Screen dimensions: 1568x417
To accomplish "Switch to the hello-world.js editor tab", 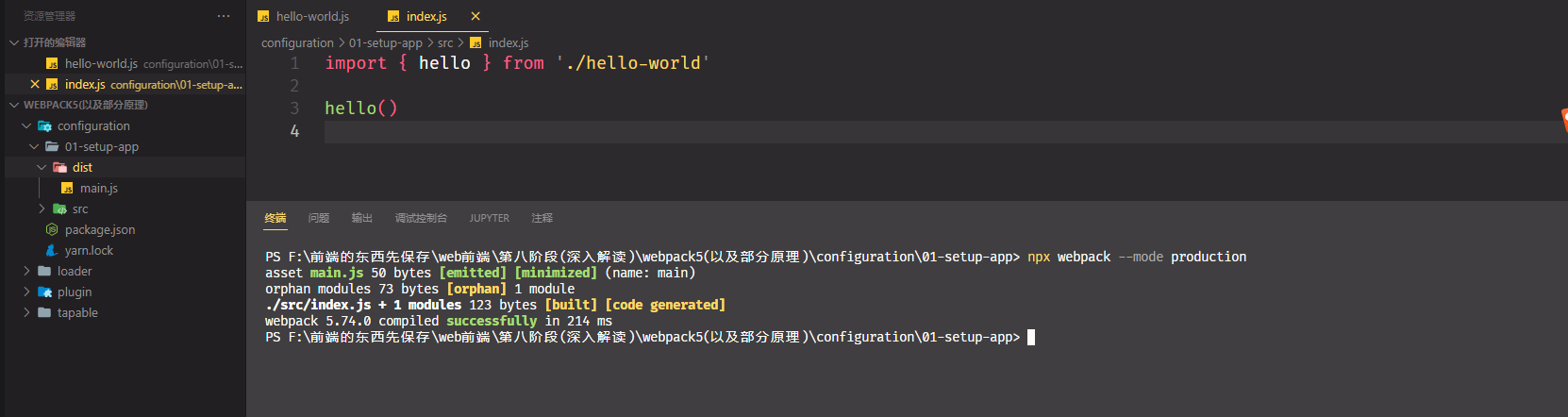I will click(311, 16).
